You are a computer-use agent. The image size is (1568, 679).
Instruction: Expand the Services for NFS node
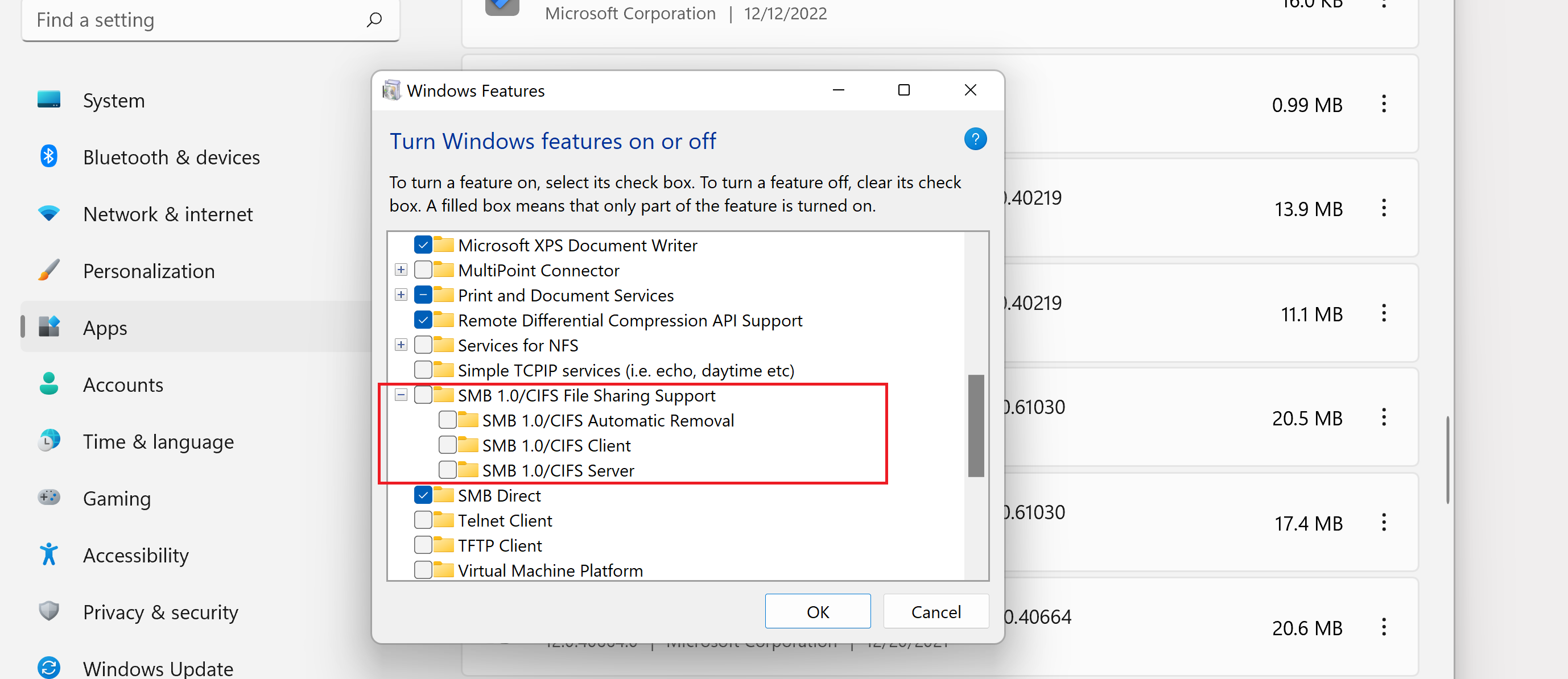point(401,345)
